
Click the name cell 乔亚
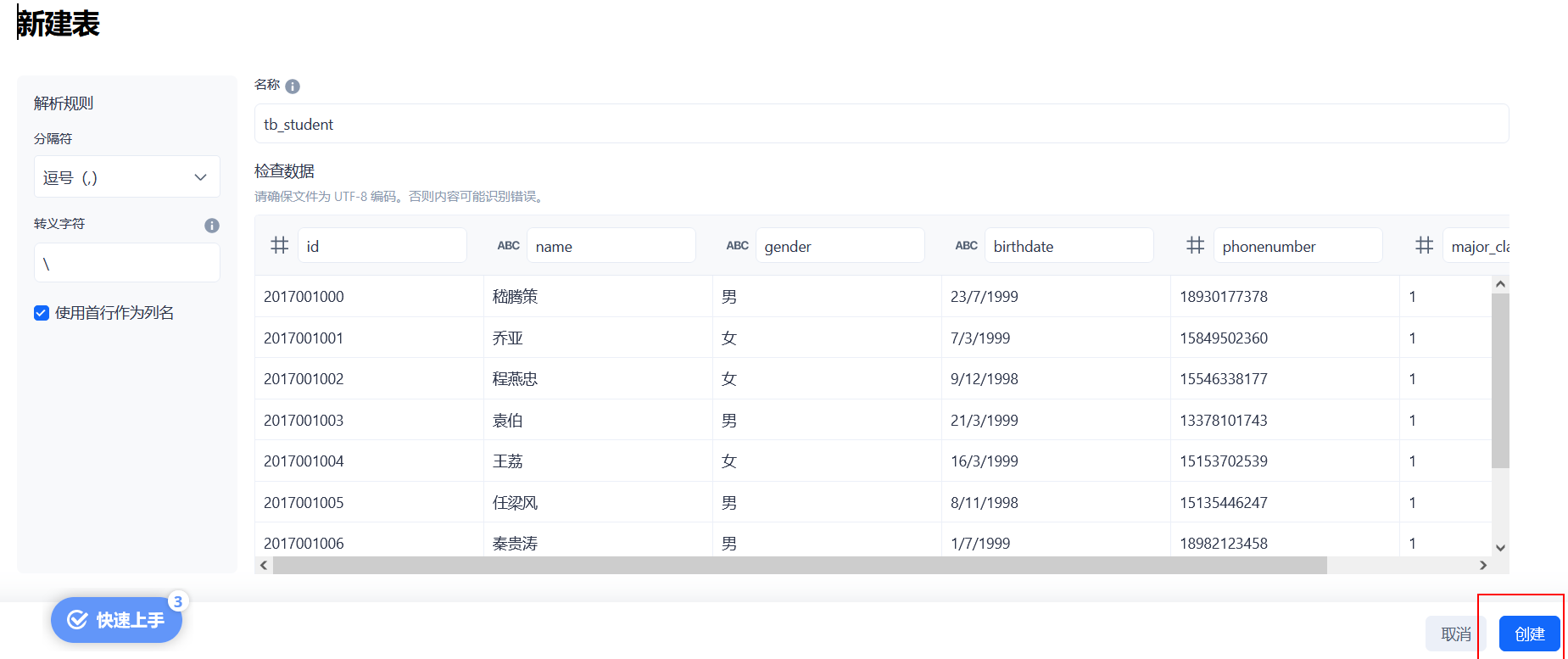(x=598, y=338)
